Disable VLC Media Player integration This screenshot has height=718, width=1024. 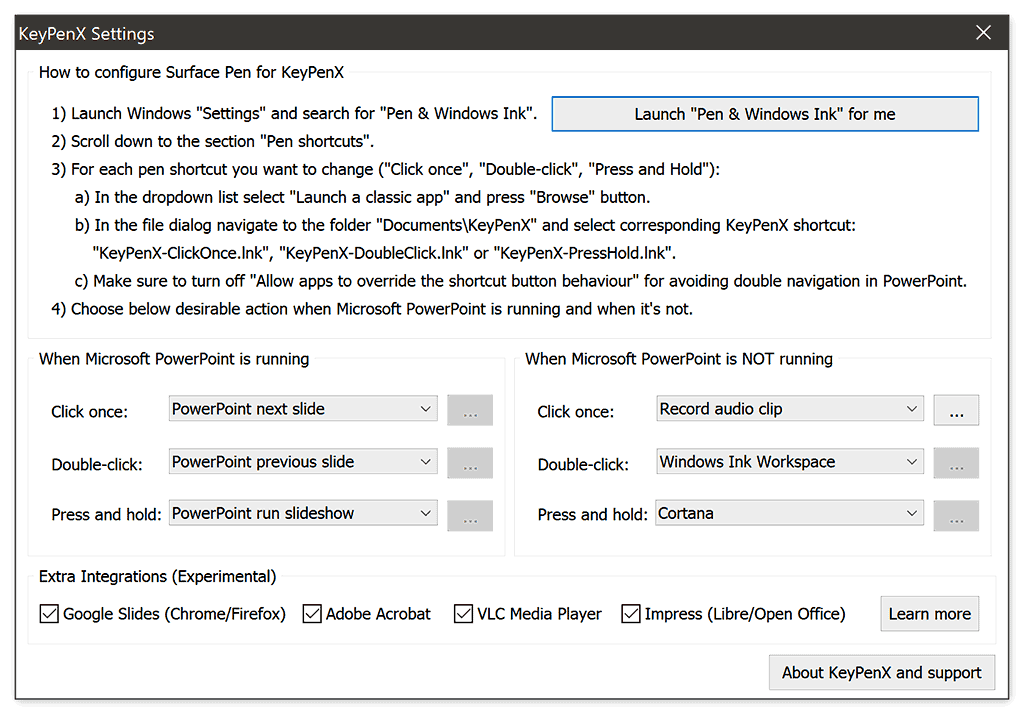pyautogui.click(x=463, y=614)
